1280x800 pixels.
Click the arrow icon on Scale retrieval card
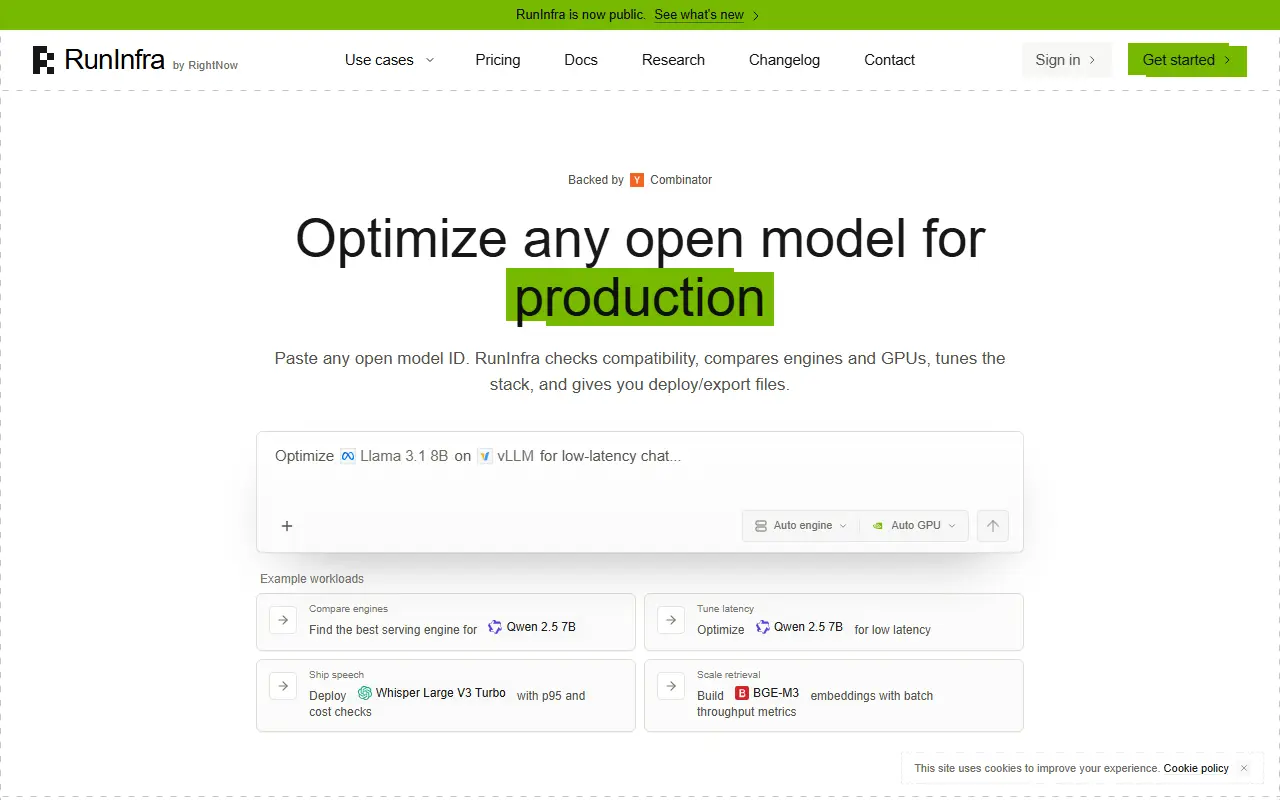pyautogui.click(x=671, y=686)
